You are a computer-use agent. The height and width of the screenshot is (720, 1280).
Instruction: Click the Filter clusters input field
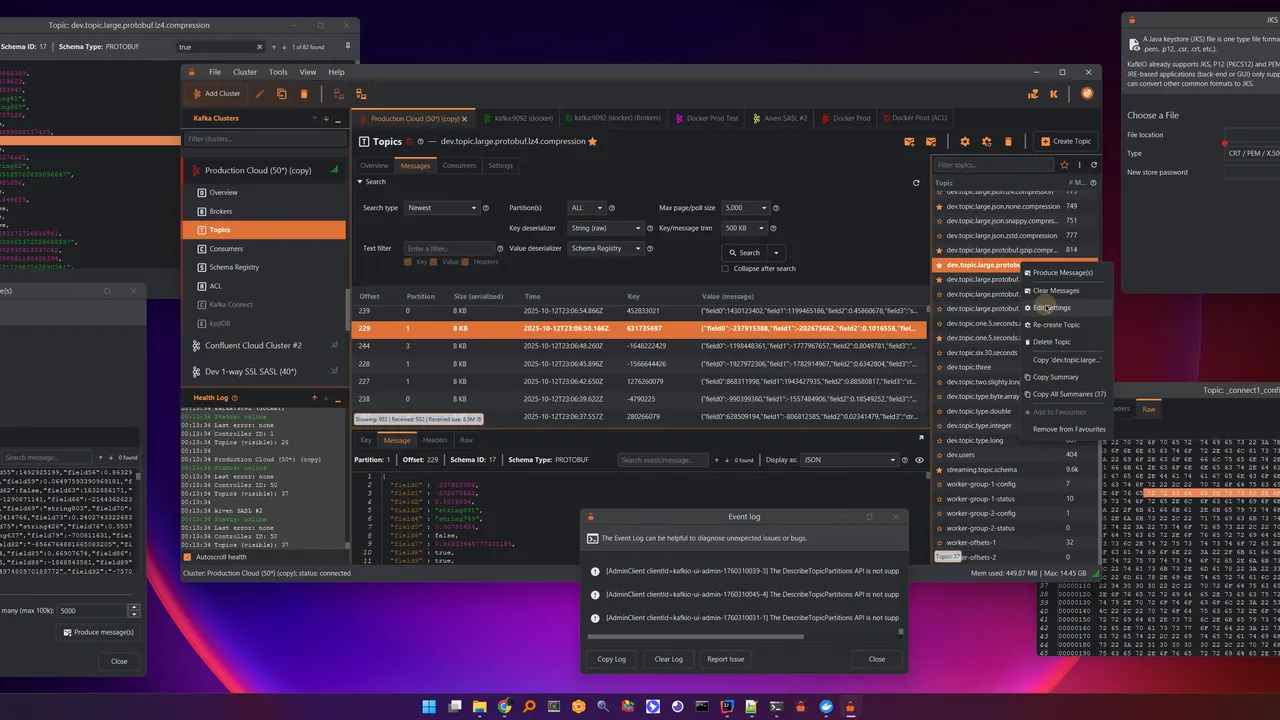263,139
